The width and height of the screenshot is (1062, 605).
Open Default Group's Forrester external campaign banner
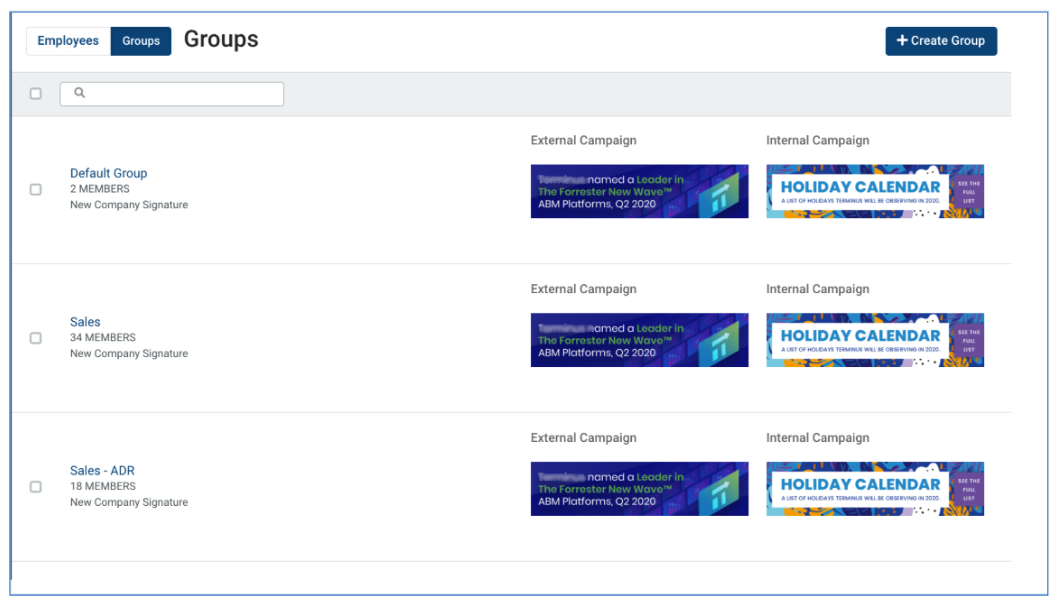click(639, 191)
